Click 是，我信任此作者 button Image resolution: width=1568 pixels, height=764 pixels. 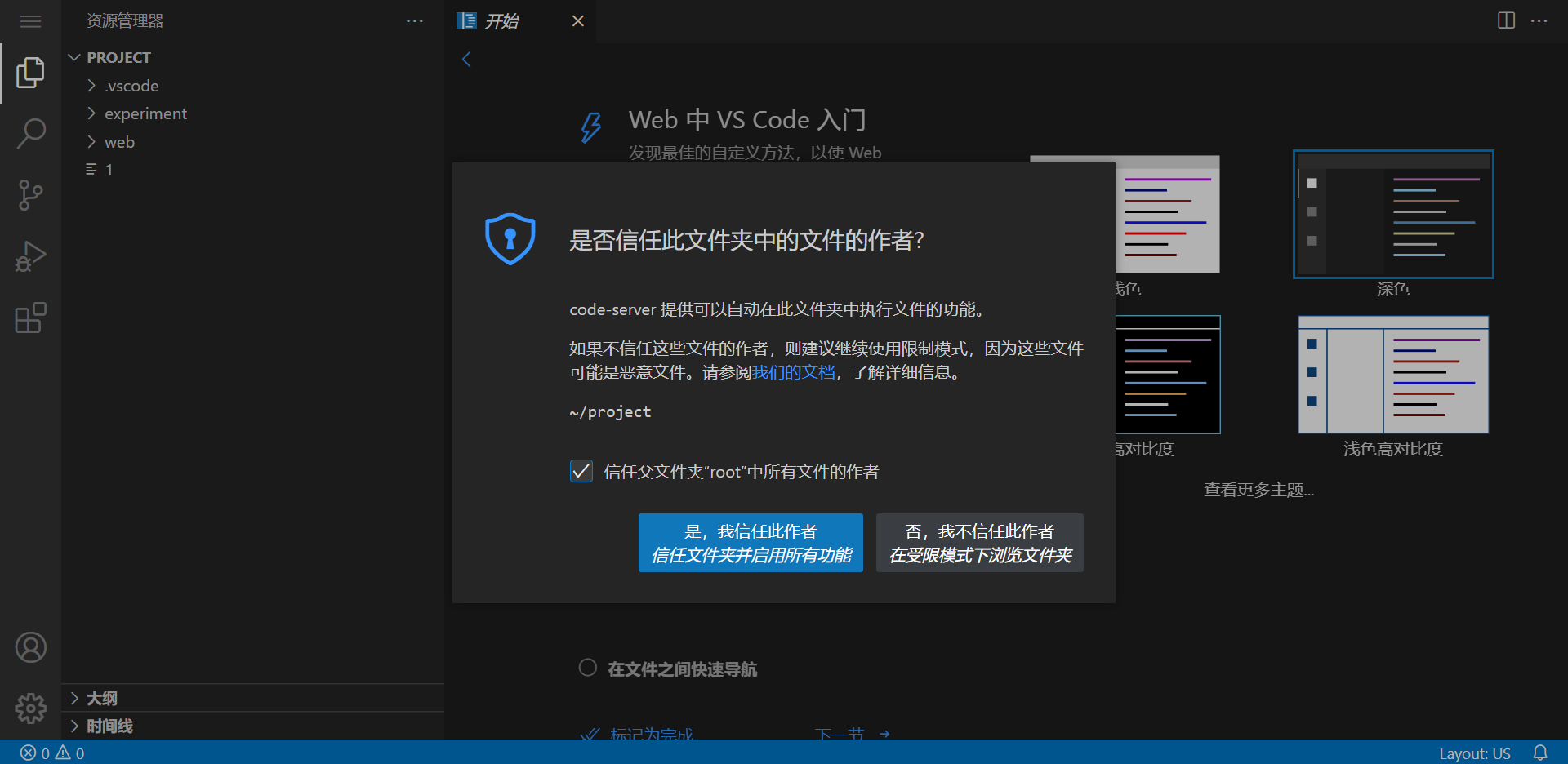coord(750,542)
